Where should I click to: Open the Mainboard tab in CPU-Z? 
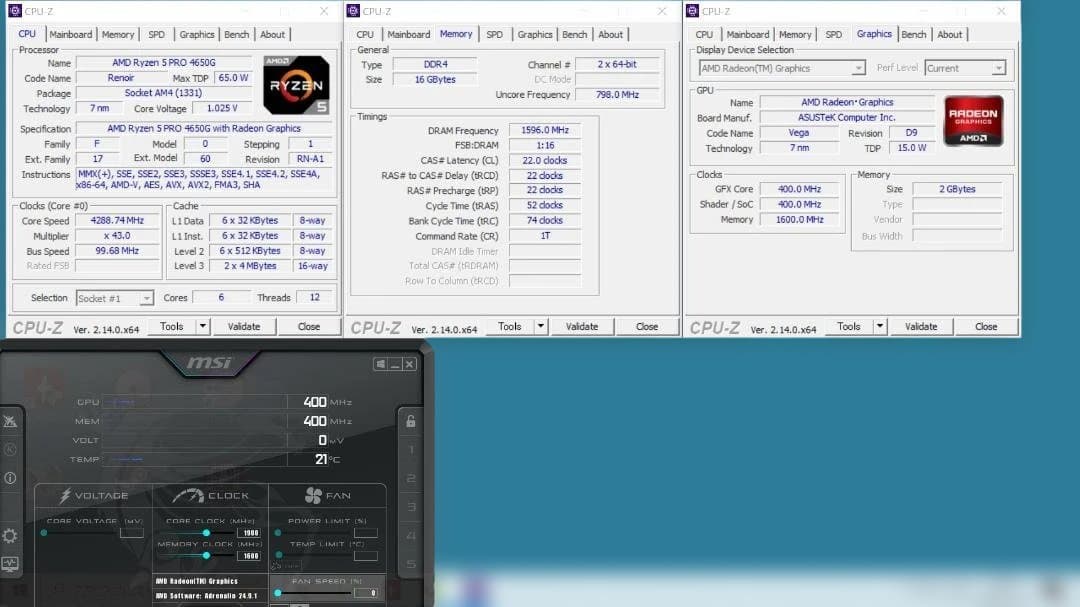tap(71, 34)
